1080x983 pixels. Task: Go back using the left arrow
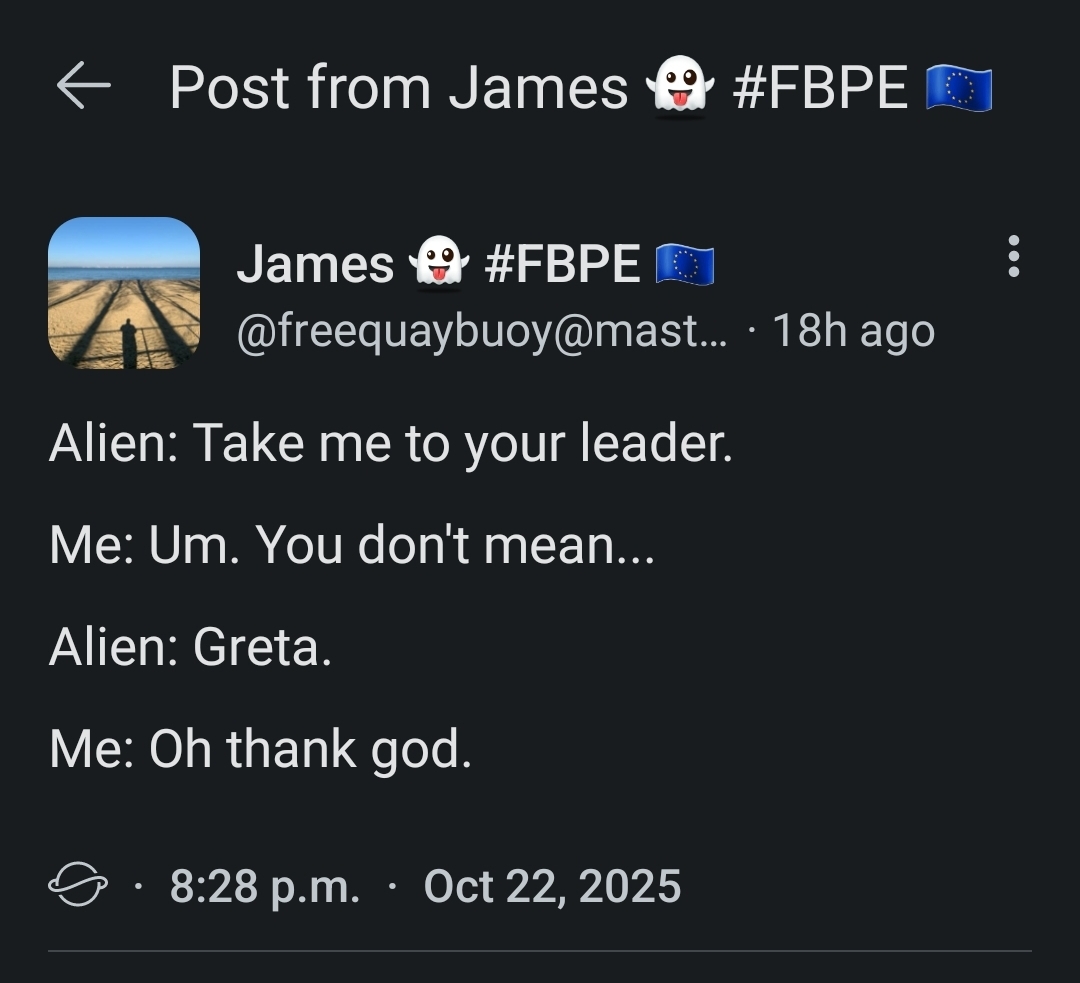coord(84,87)
